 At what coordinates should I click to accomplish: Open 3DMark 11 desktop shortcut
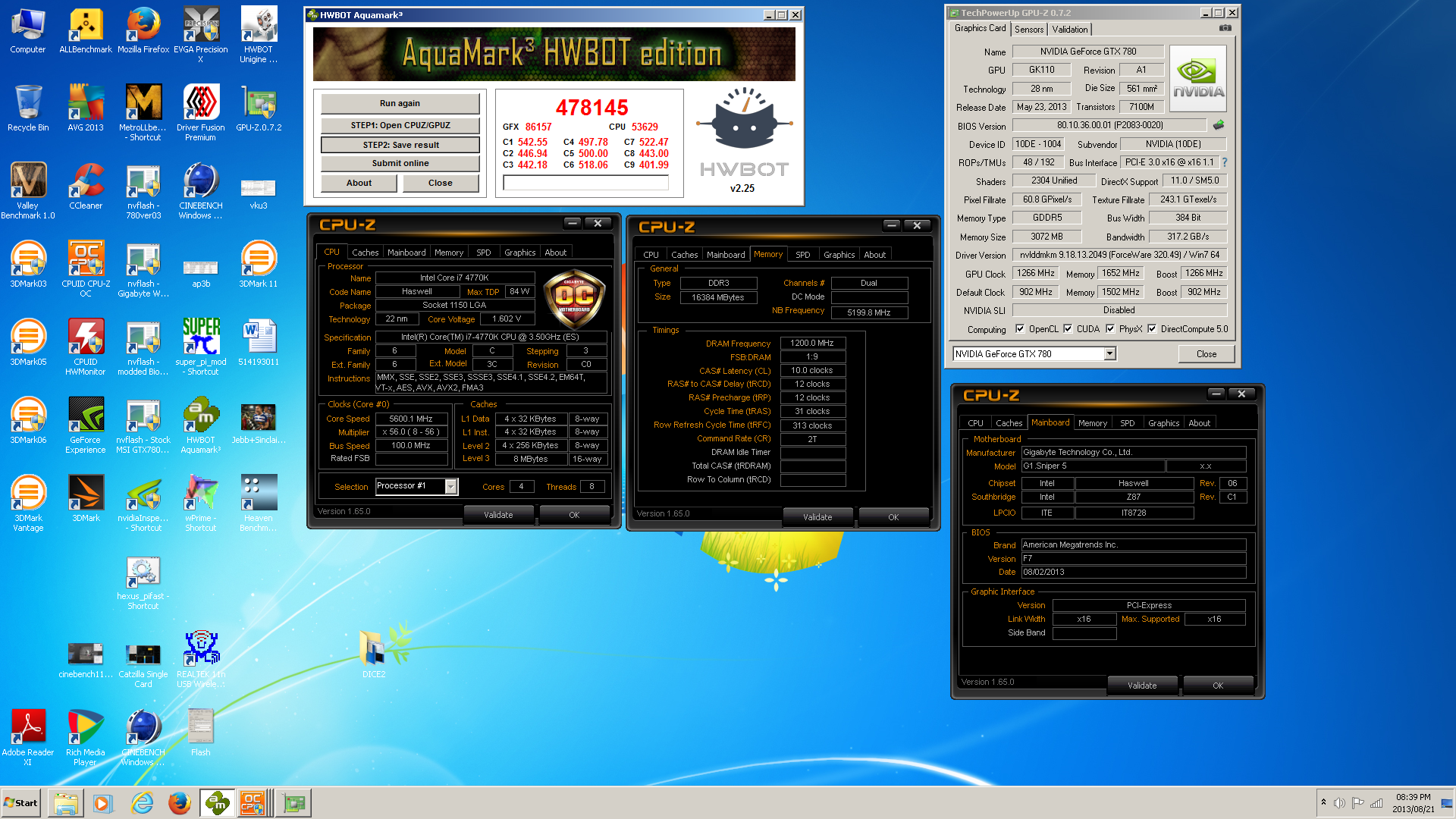click(x=259, y=264)
